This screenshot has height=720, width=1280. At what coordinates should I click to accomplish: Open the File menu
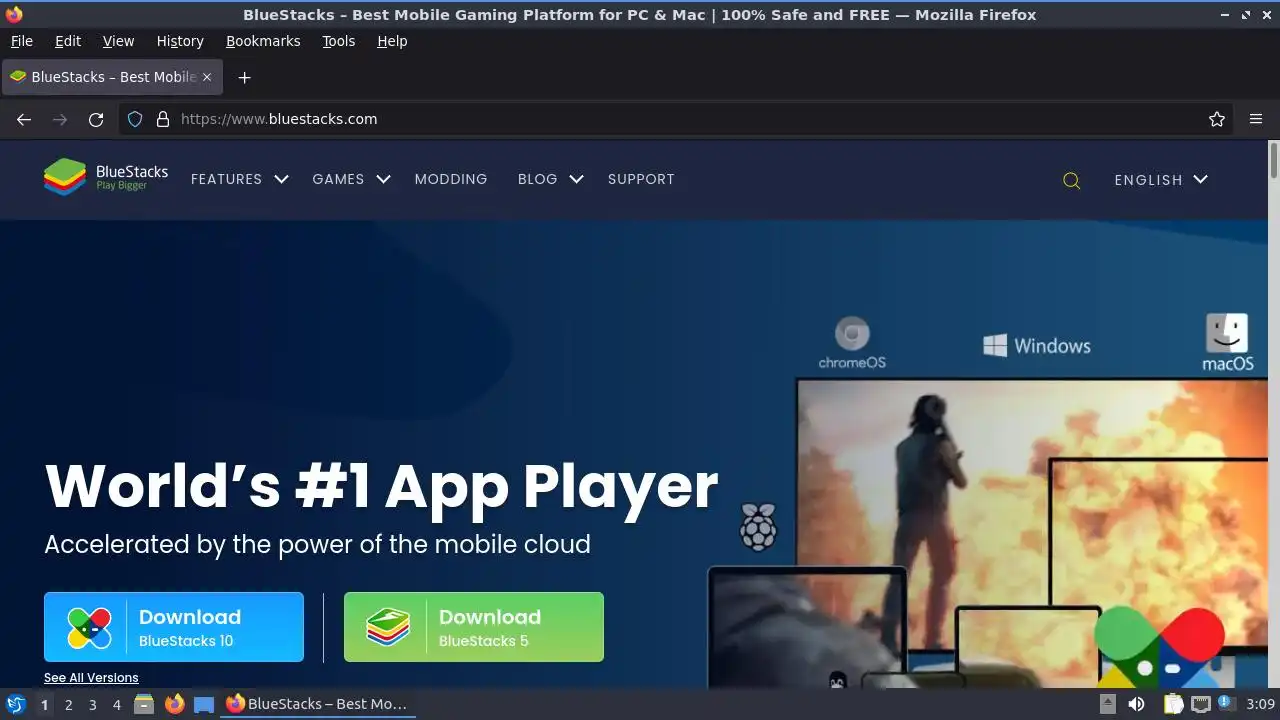click(x=21, y=41)
